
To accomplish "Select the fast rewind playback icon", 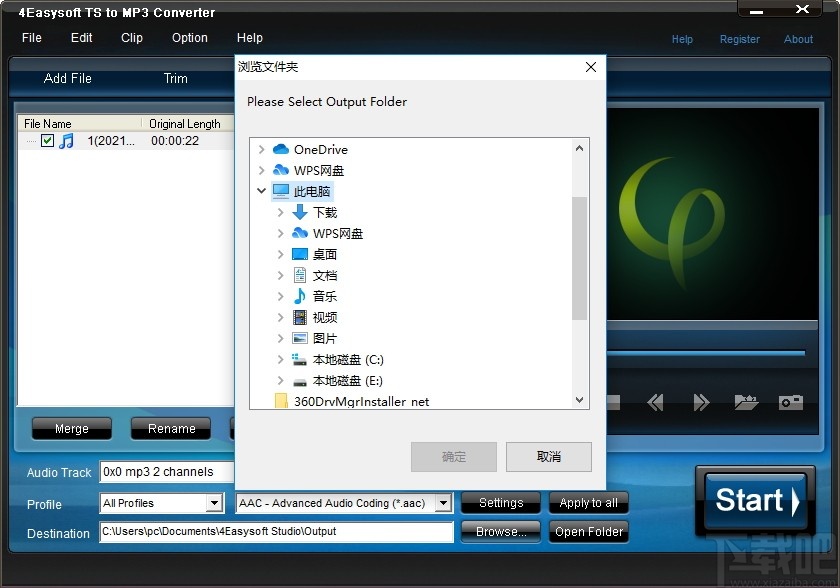I will pos(656,401).
